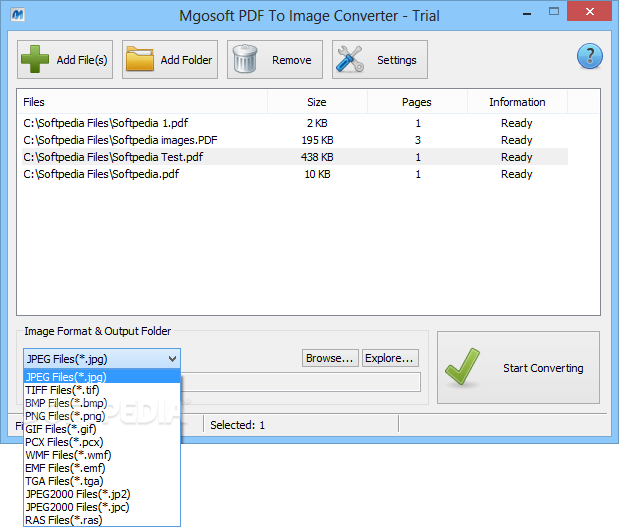Collapse the image format dropdown arrow
The height and width of the screenshot is (527, 619).
[x=172, y=359]
